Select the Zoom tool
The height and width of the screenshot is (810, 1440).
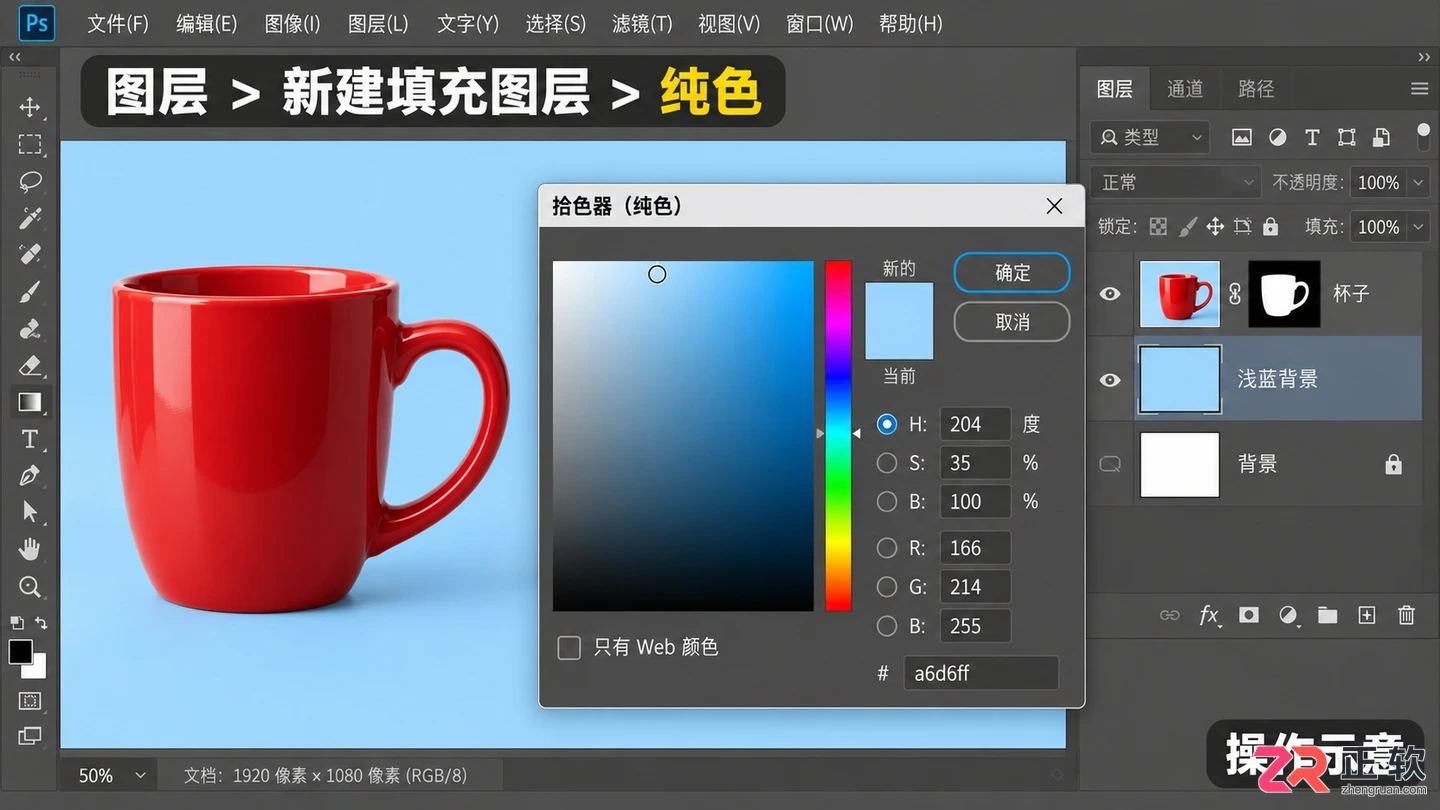click(x=30, y=587)
